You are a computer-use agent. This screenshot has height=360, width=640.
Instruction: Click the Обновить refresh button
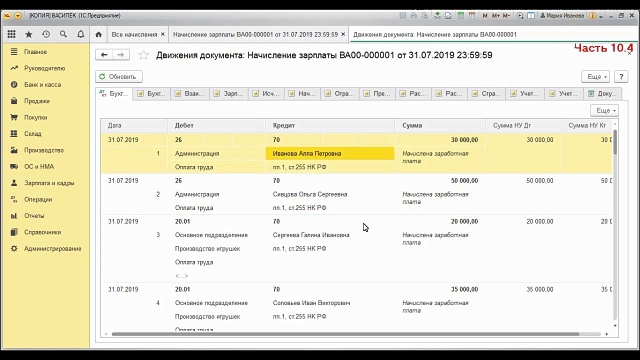[x=119, y=76]
